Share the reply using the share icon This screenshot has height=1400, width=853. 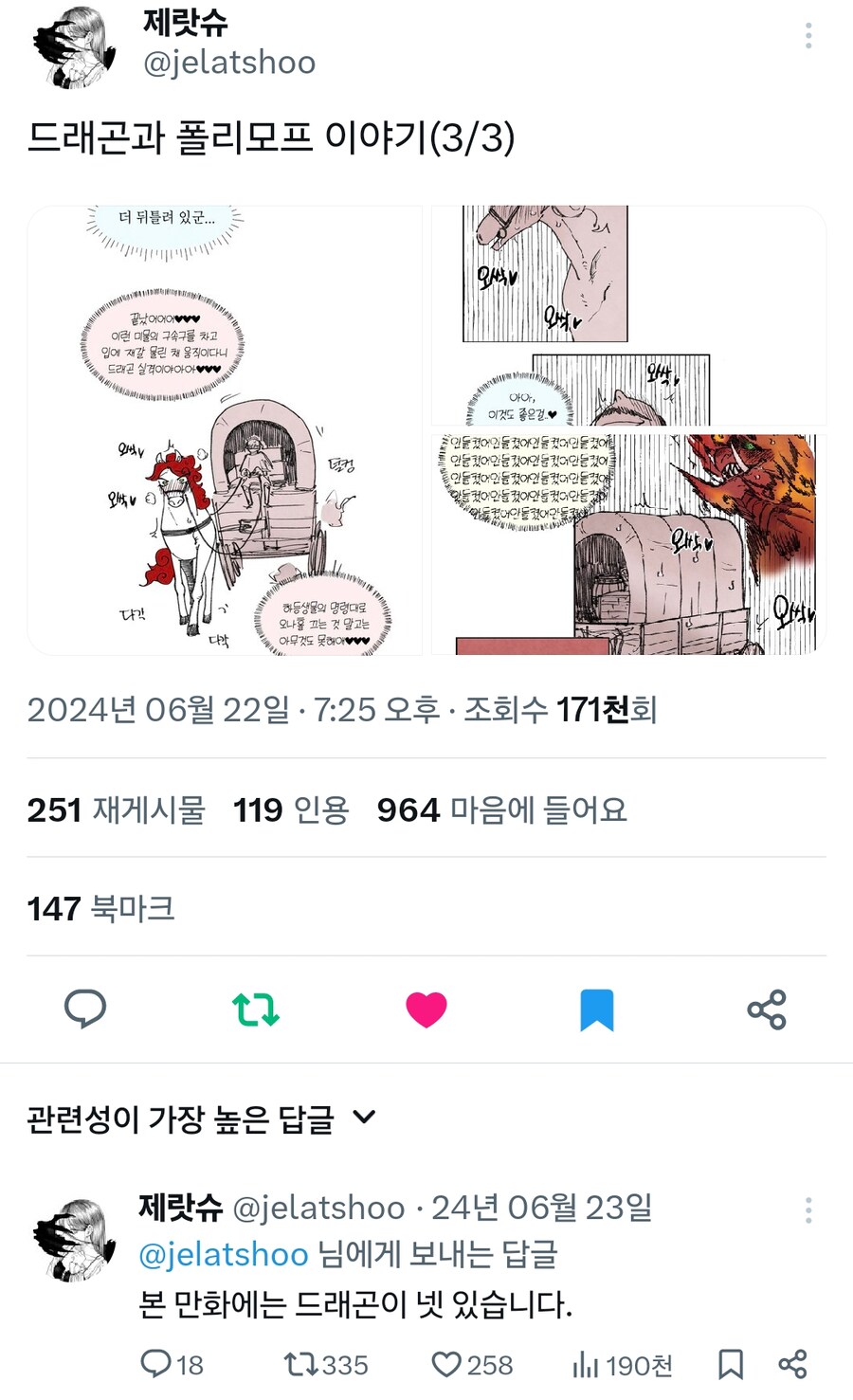[x=792, y=1365]
